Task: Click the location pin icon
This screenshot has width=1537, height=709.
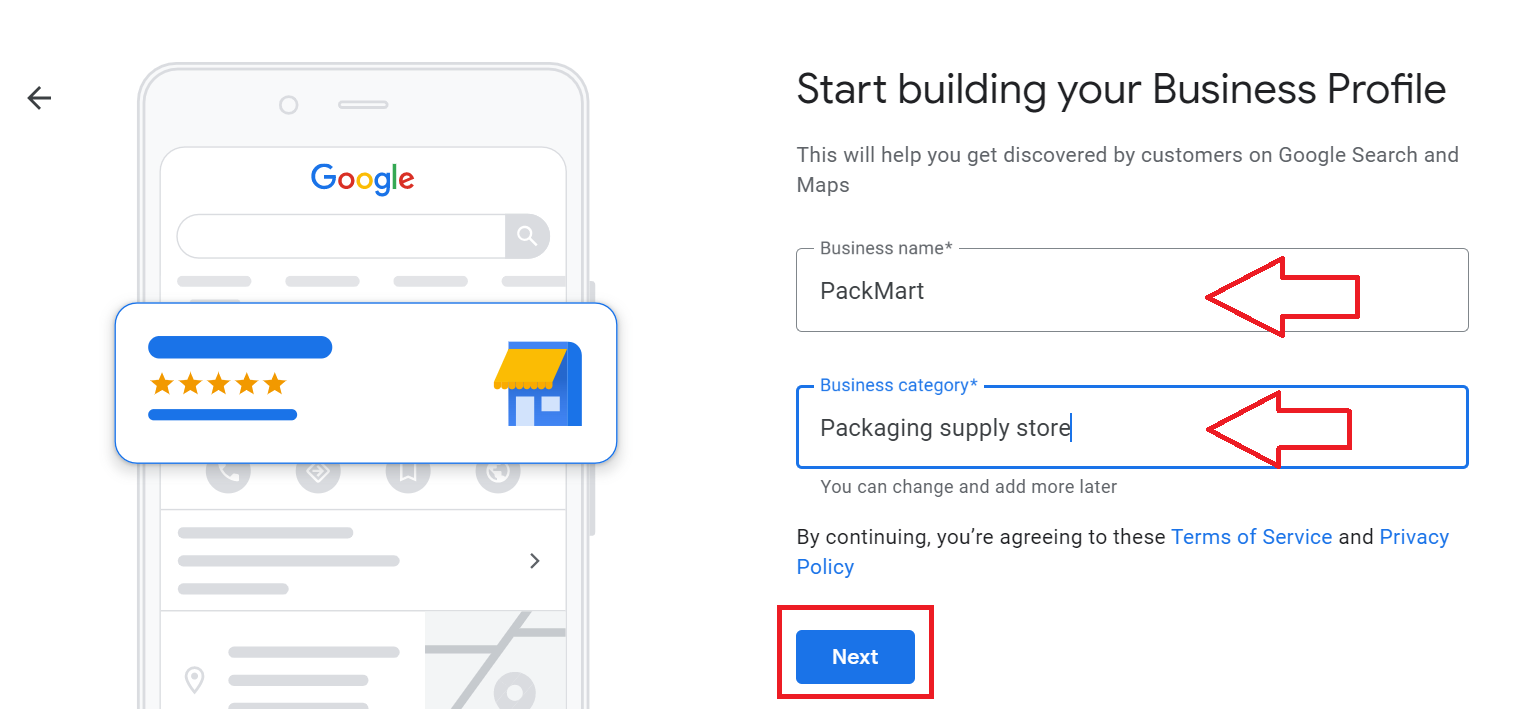Action: (195, 680)
